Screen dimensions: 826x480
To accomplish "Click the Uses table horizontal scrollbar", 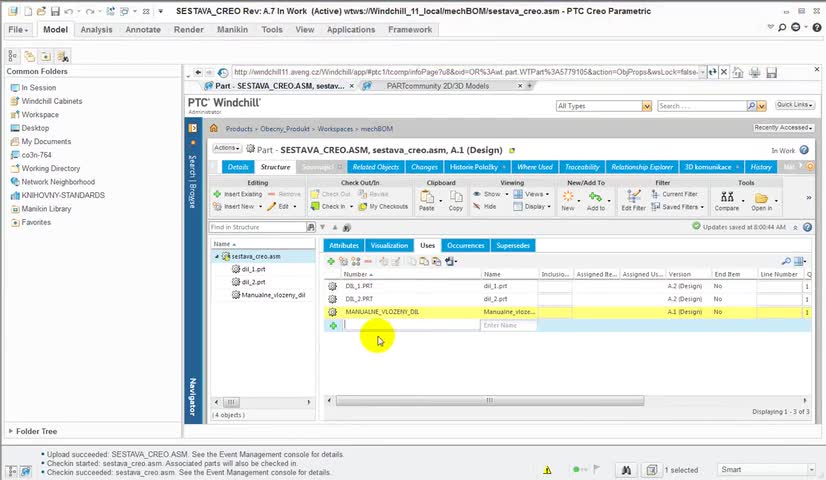I will click(x=490, y=401).
